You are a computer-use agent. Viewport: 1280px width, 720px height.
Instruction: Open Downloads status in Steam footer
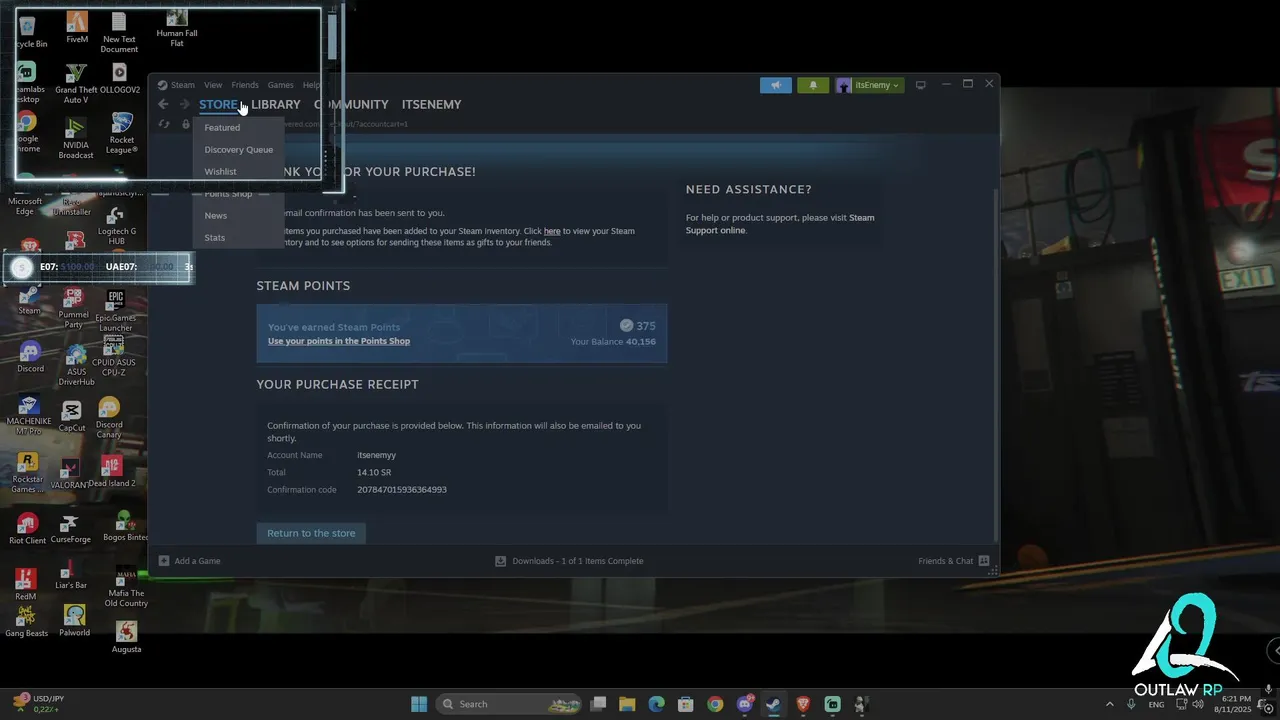coord(569,561)
